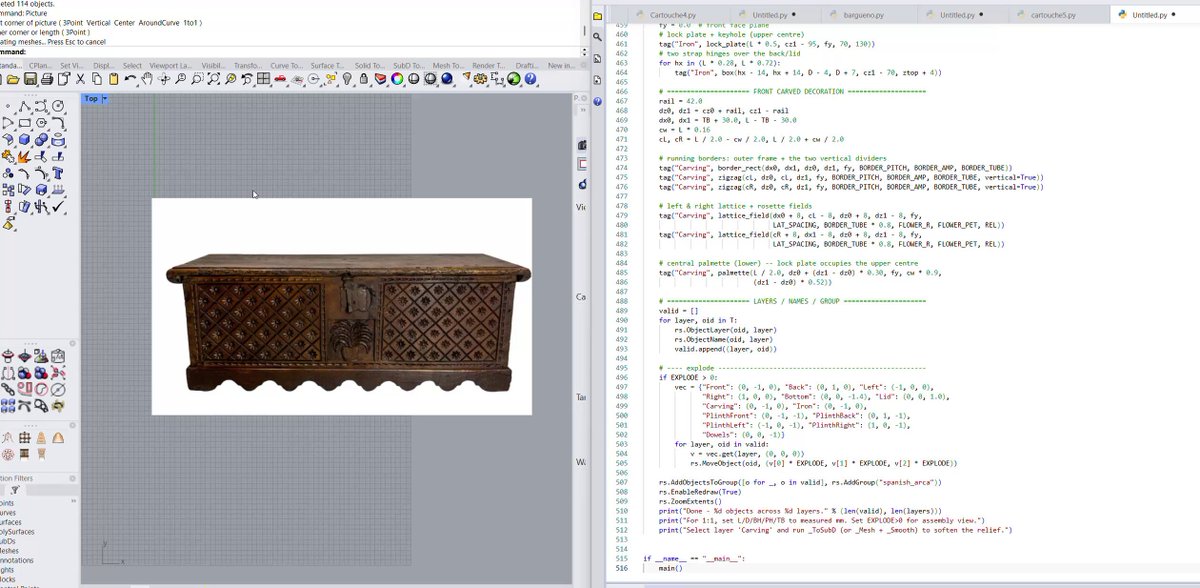Click the rainbow color wheel icon
This screenshot has height=588, width=1200.
tap(397, 79)
